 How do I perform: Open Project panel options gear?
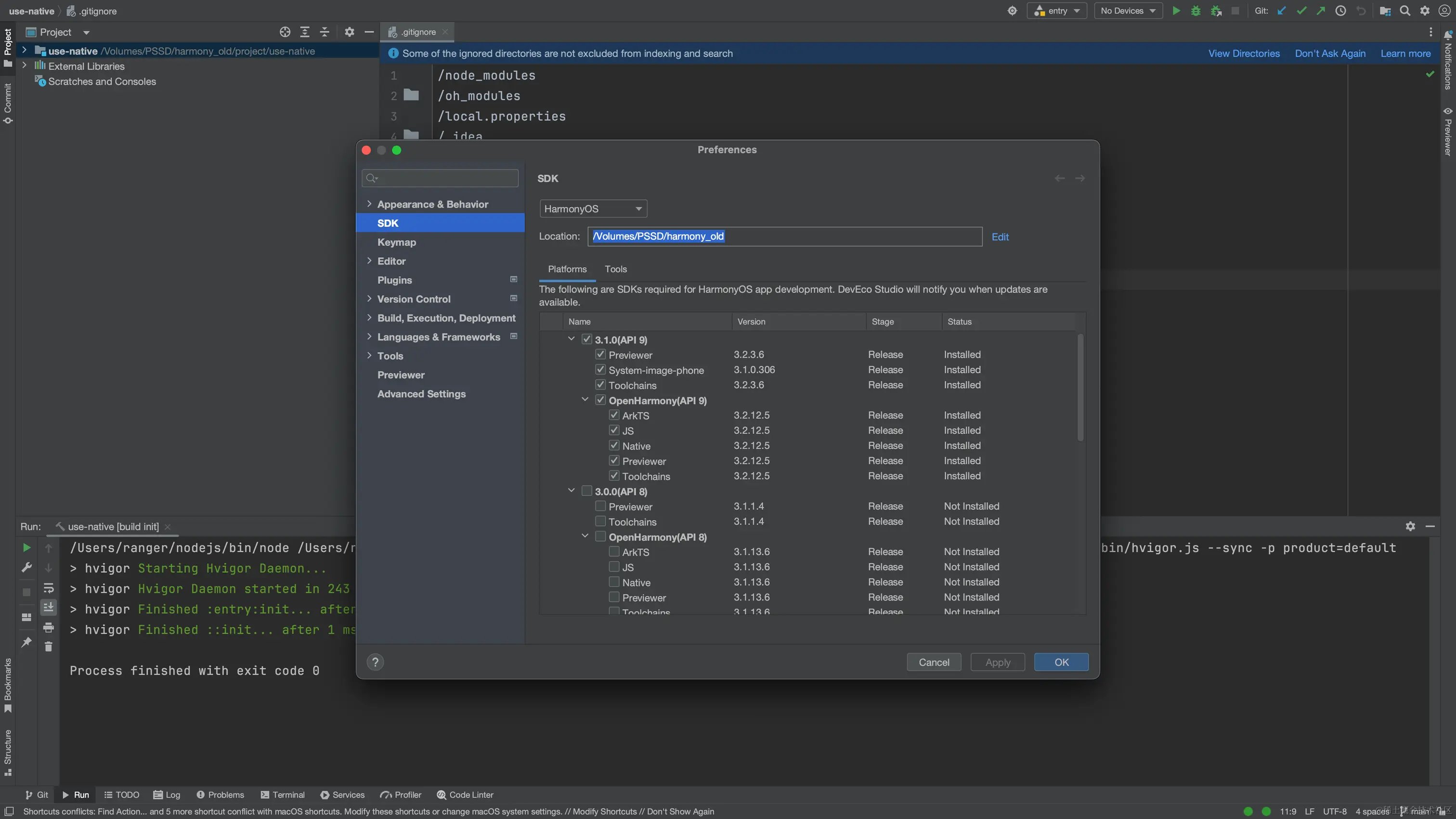point(349,32)
